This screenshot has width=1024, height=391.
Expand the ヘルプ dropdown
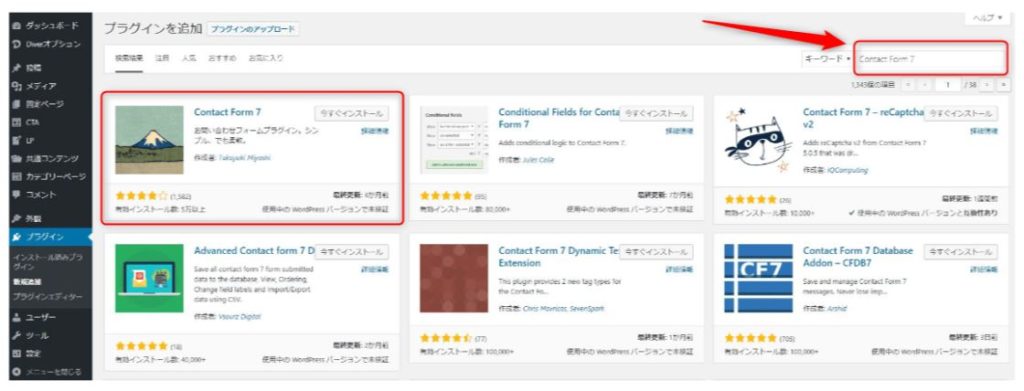tap(986, 18)
